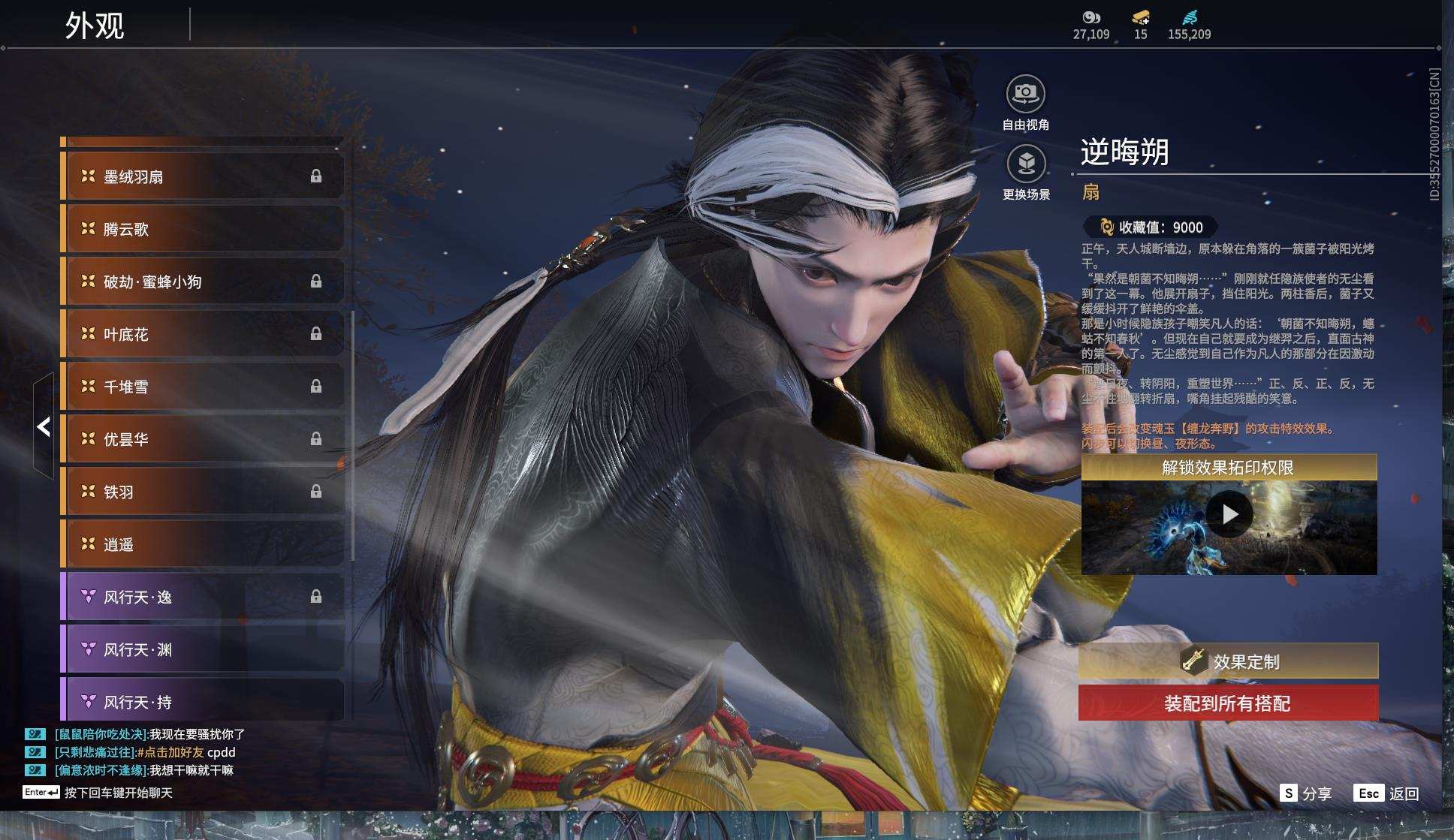Click the 分享 share button
1454x840 pixels.
click(1305, 793)
